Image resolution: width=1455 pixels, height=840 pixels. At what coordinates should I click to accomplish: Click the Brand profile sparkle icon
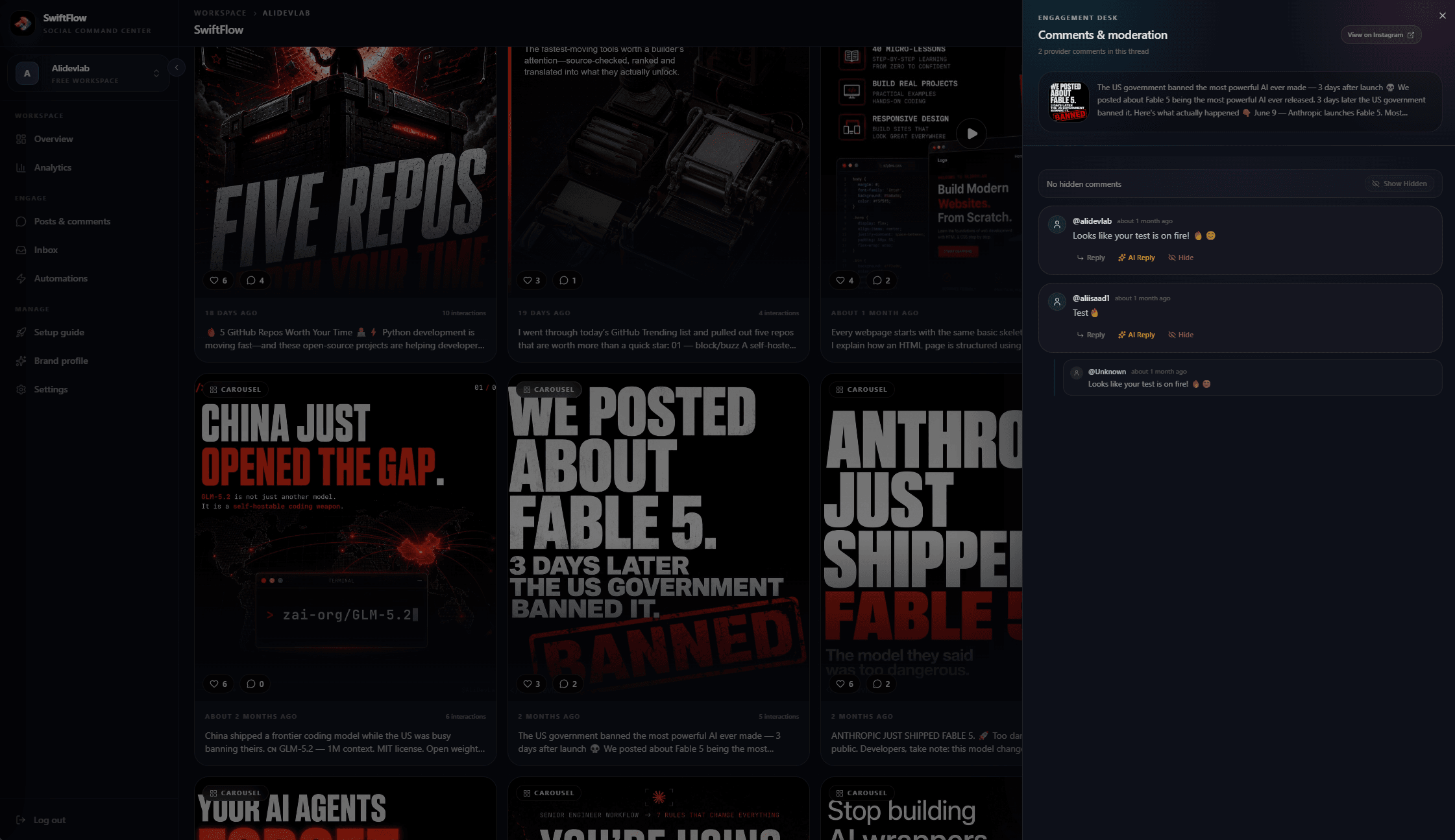coord(21,361)
